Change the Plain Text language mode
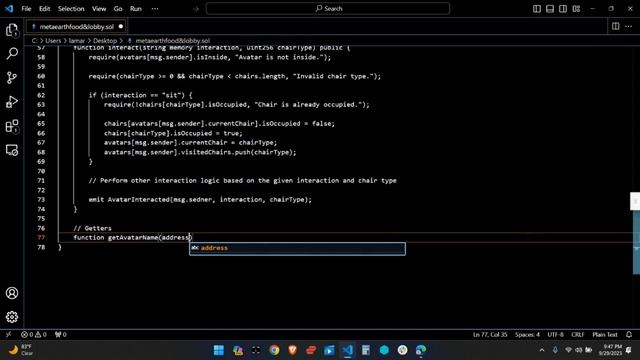640x360 pixels. pos(605,334)
